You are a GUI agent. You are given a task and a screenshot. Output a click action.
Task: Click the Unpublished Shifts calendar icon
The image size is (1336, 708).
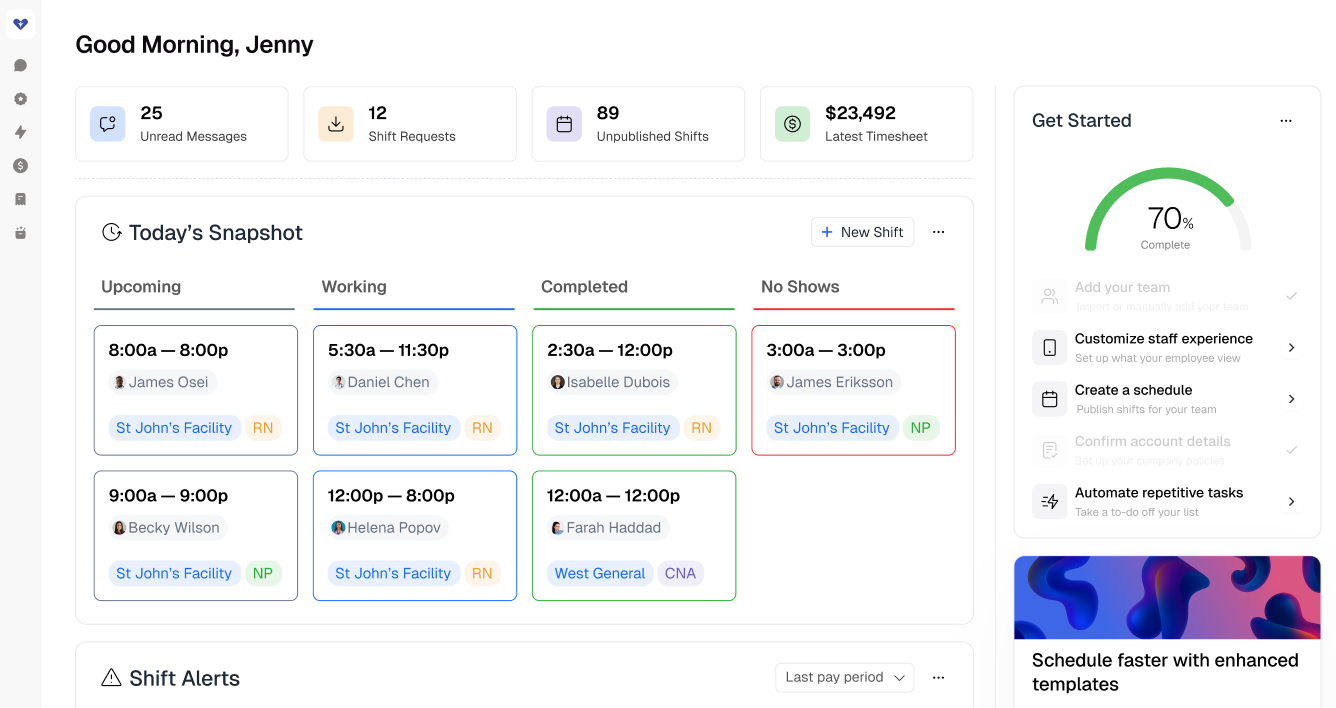click(564, 124)
